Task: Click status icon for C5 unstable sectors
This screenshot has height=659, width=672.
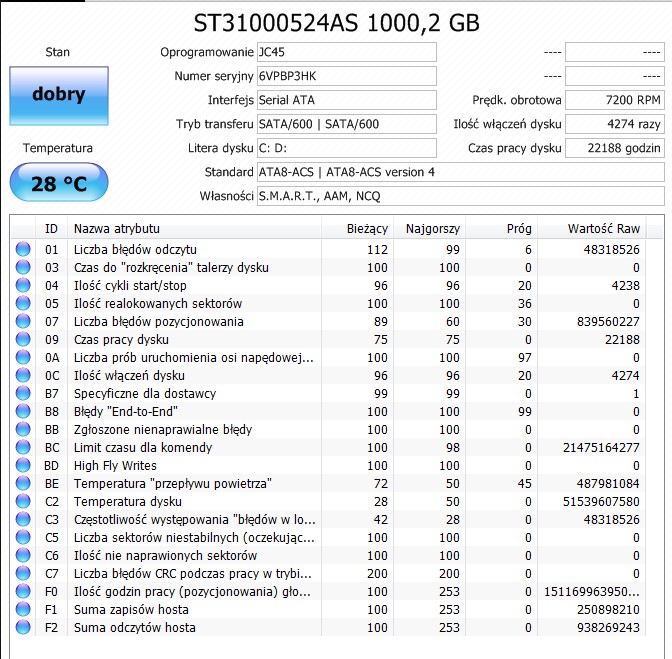Action: [x=23, y=537]
